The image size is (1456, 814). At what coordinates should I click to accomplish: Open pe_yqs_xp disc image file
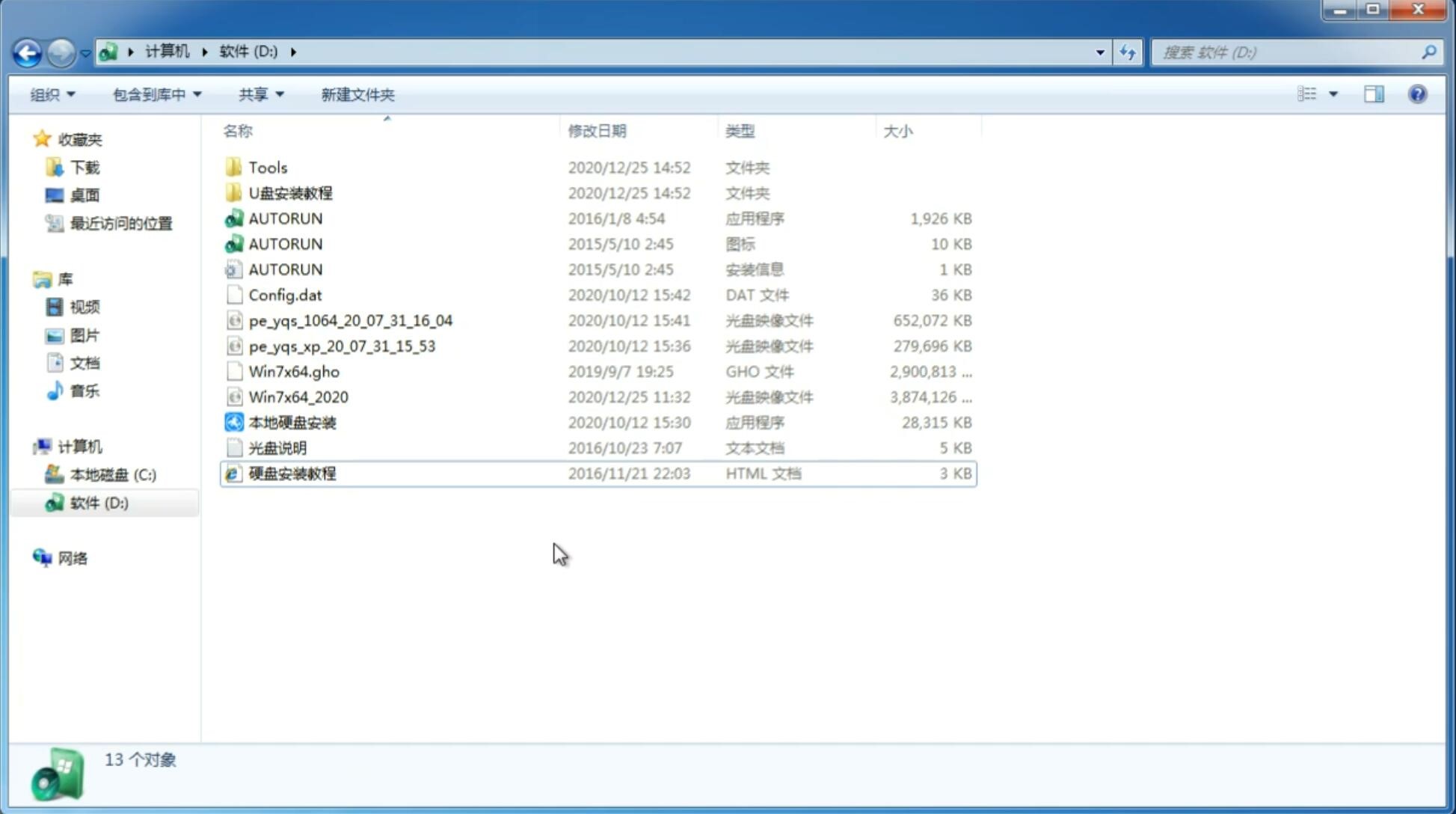coord(342,346)
